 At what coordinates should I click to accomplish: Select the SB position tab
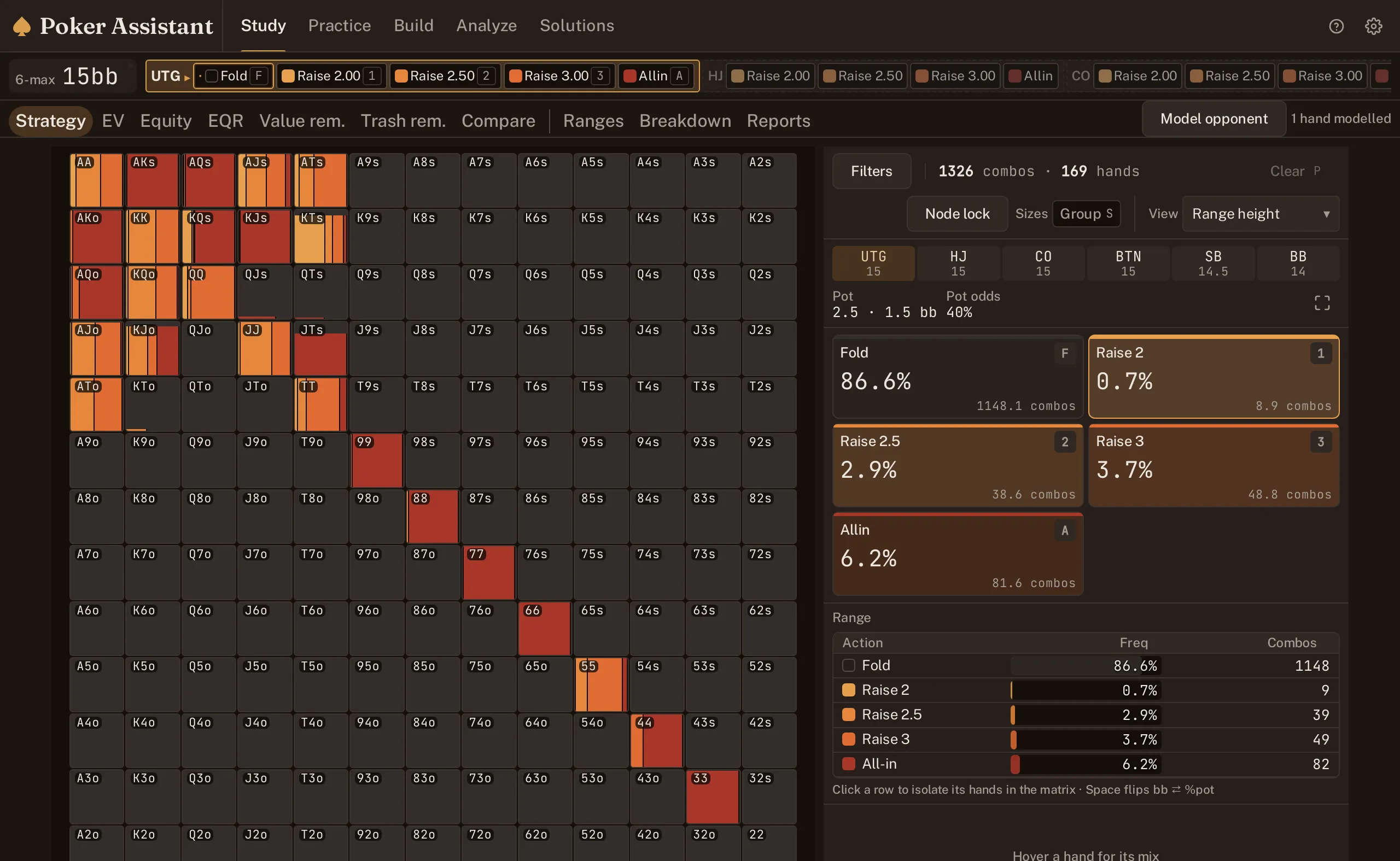point(1212,263)
